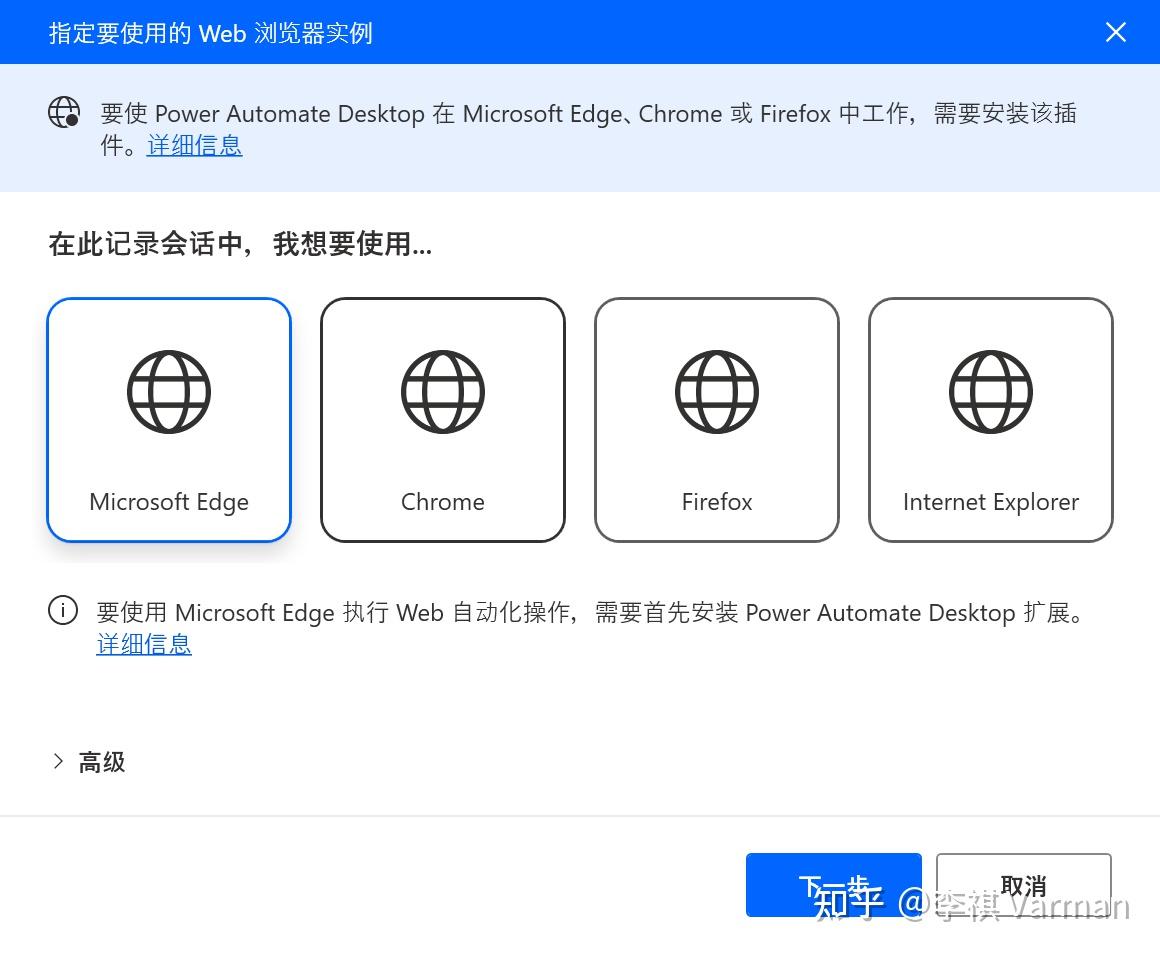Click the dialog title 指定要使用的 Web 浏览器实例
1160x953 pixels.
pyautogui.click(x=211, y=32)
